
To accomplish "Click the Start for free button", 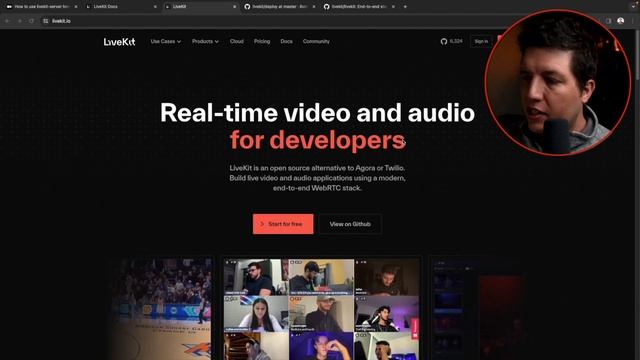I will tap(283, 224).
